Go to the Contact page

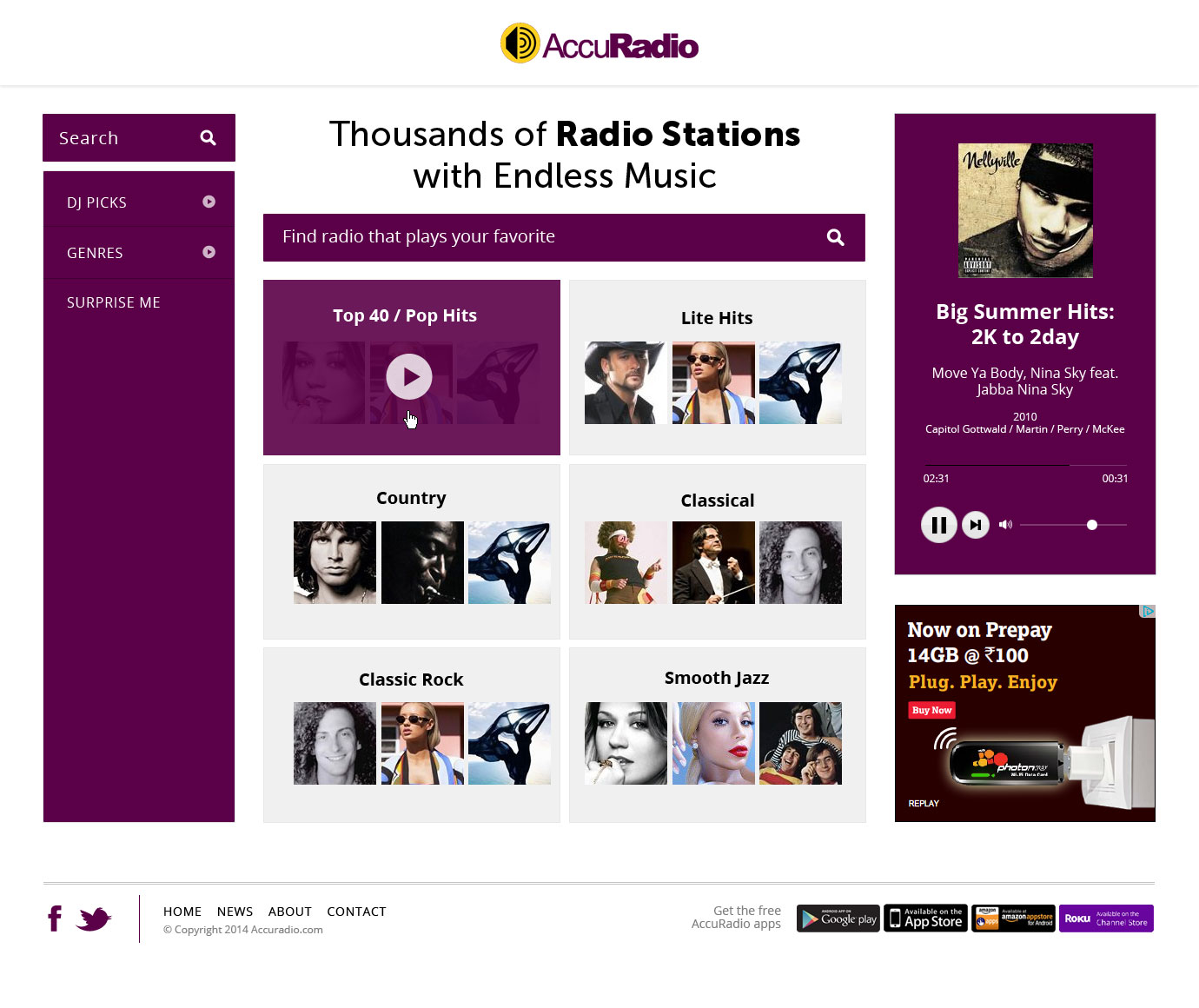click(356, 912)
